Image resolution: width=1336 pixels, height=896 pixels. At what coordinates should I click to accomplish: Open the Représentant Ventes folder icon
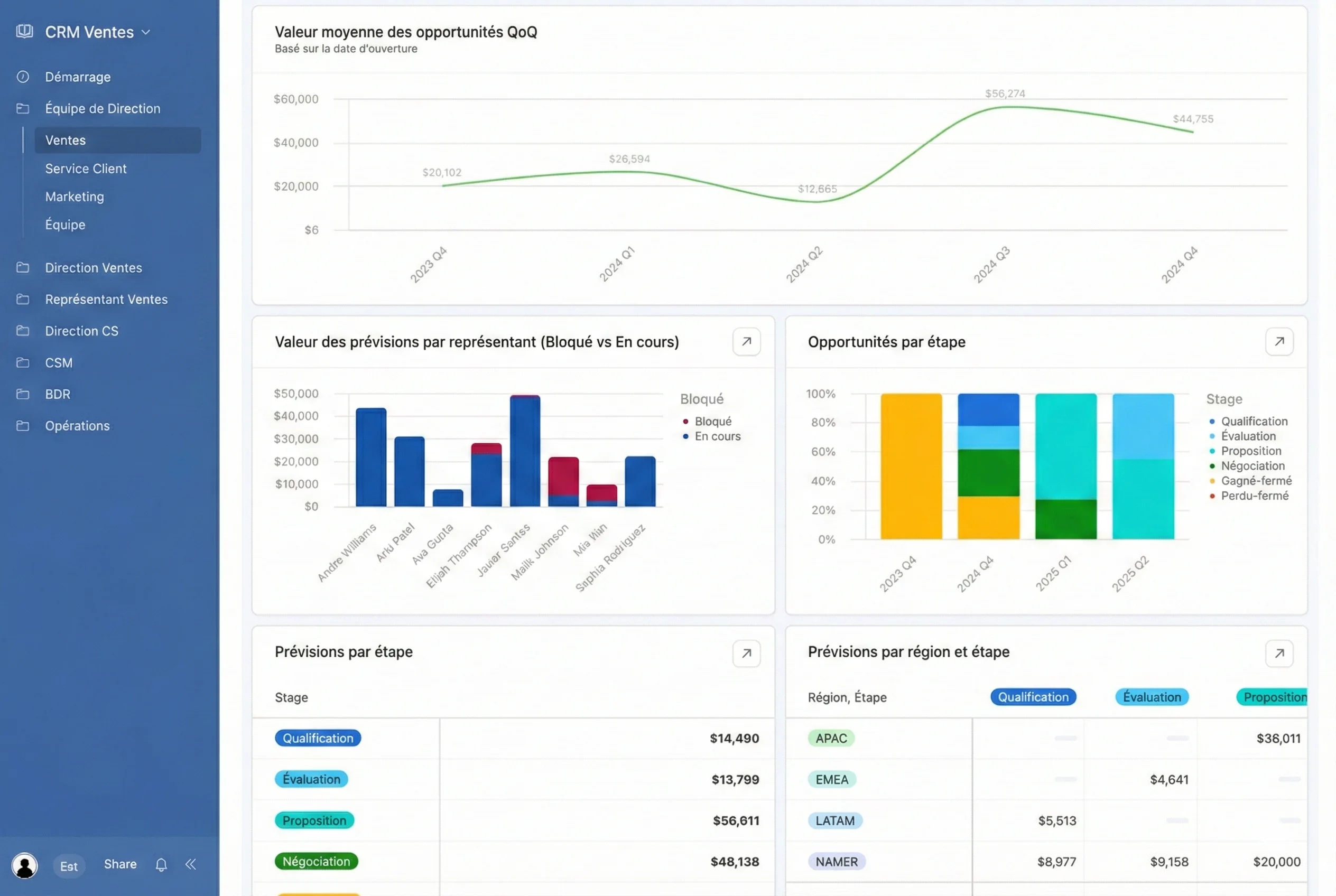(x=23, y=299)
